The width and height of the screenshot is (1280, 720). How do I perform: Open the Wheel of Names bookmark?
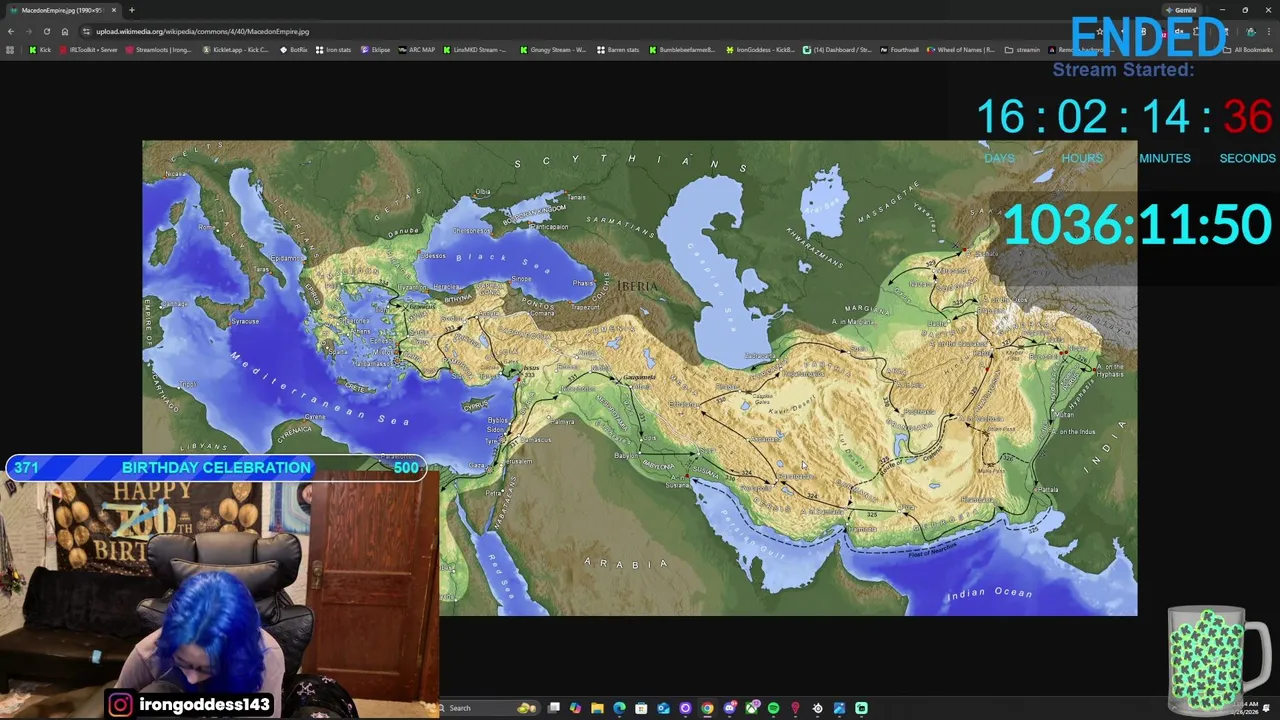pos(961,50)
